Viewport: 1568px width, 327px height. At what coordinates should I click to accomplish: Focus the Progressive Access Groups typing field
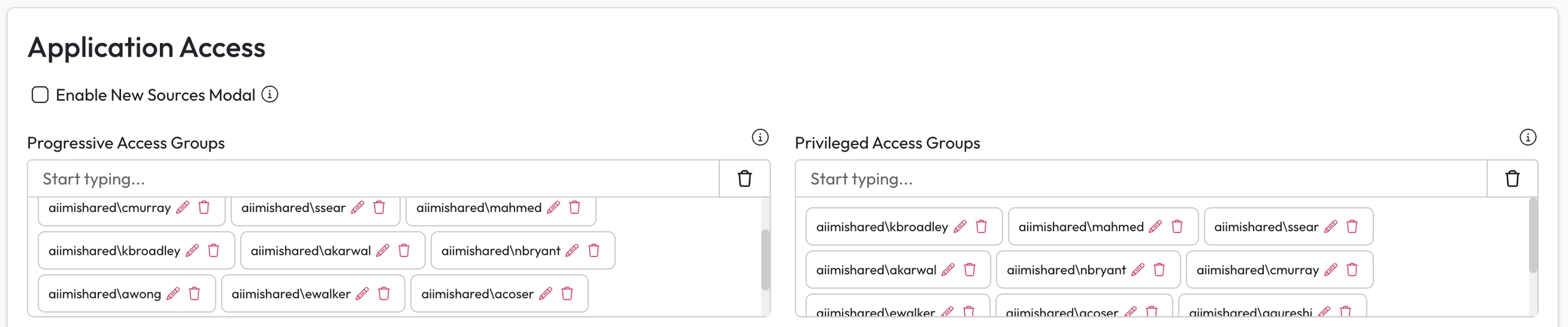click(373, 178)
